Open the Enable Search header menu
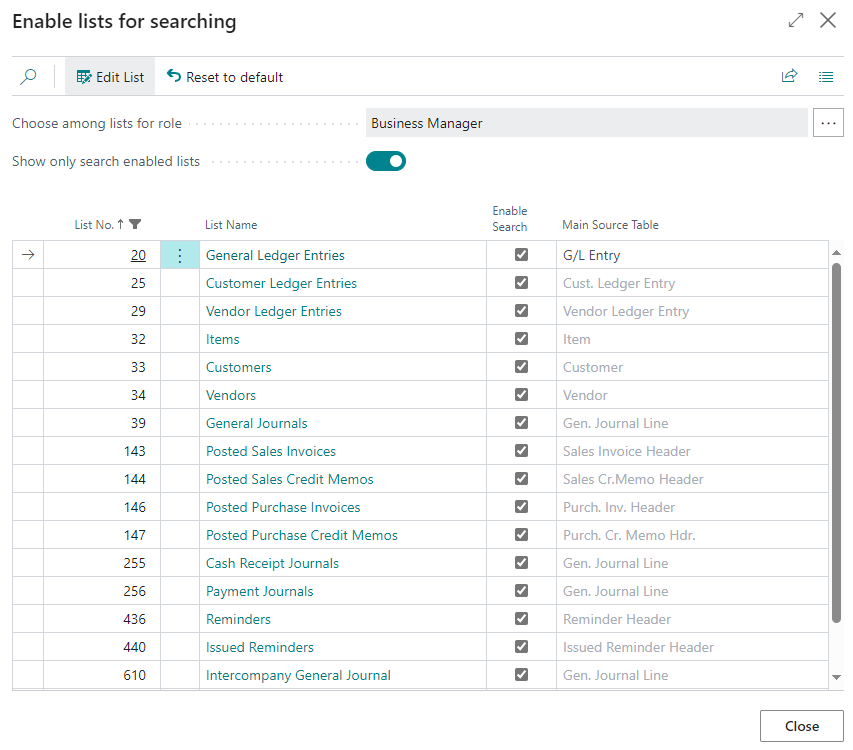 point(510,218)
